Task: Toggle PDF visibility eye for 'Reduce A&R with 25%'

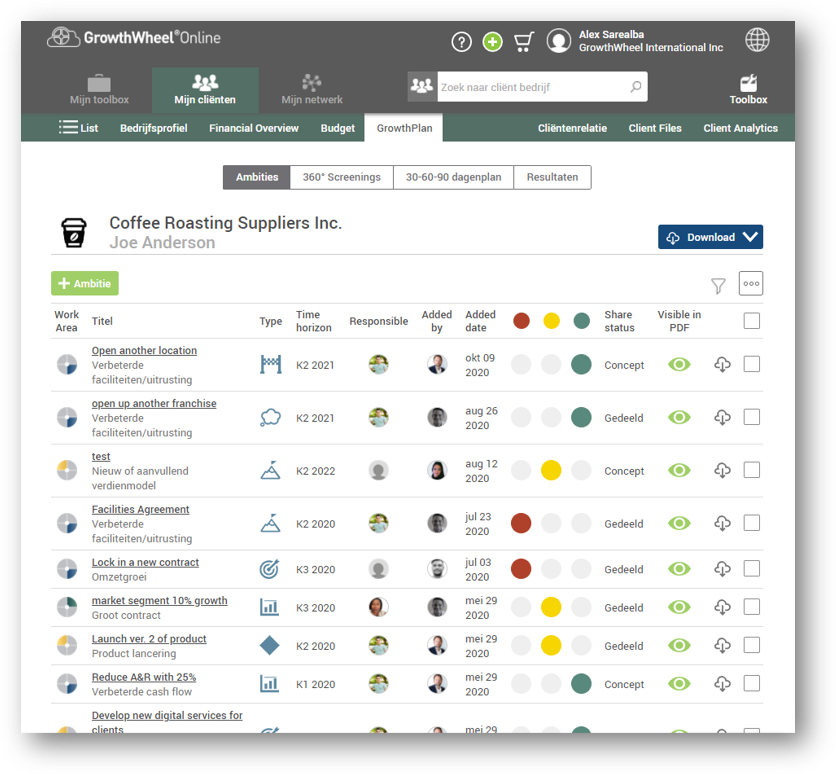Action: [679, 683]
